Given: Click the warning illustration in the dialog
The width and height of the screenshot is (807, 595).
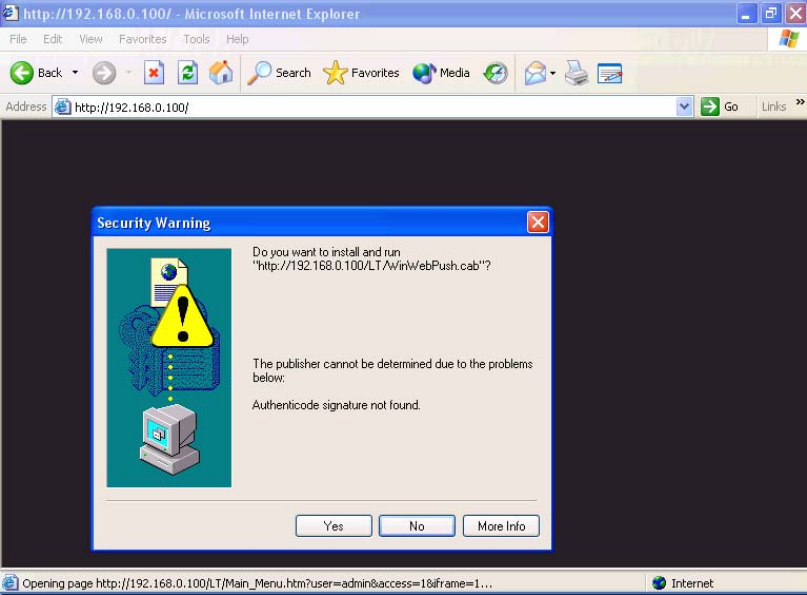Looking at the screenshot, I should (x=169, y=368).
